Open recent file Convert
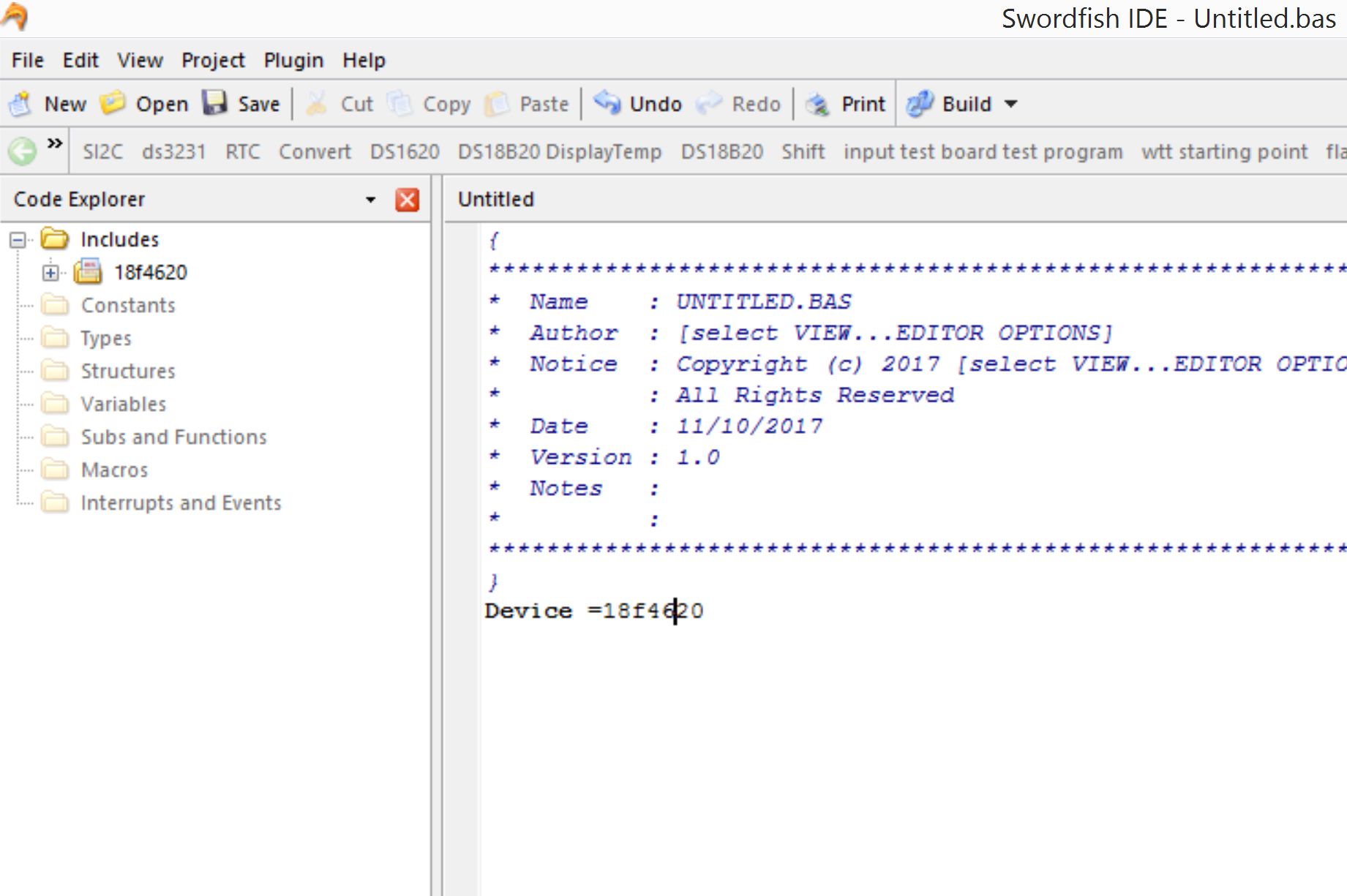The width and height of the screenshot is (1347, 896). 315,151
